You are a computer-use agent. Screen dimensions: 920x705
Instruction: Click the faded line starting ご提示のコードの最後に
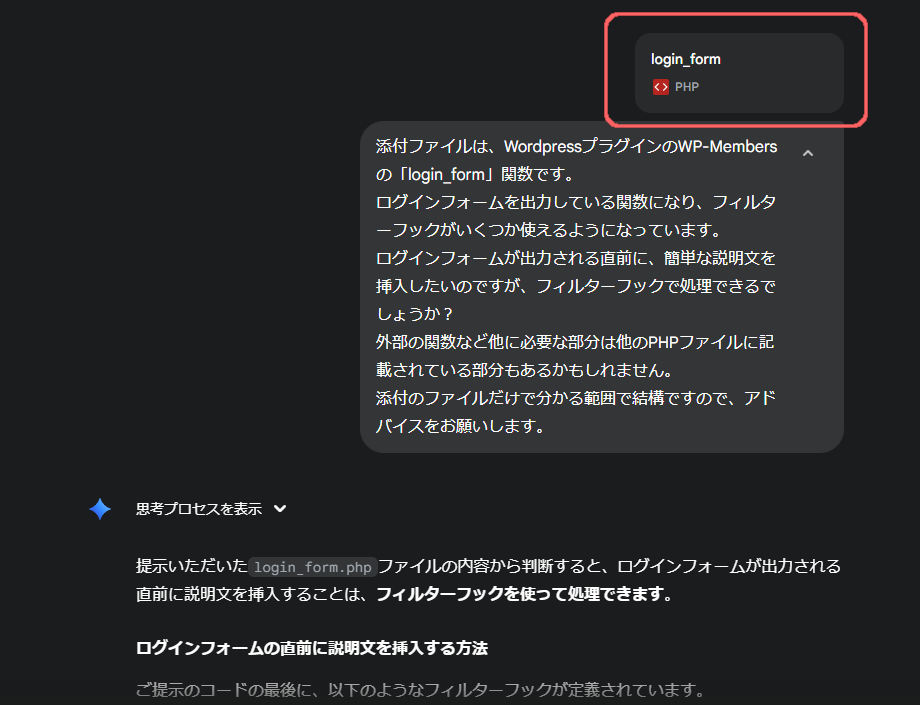point(420,690)
